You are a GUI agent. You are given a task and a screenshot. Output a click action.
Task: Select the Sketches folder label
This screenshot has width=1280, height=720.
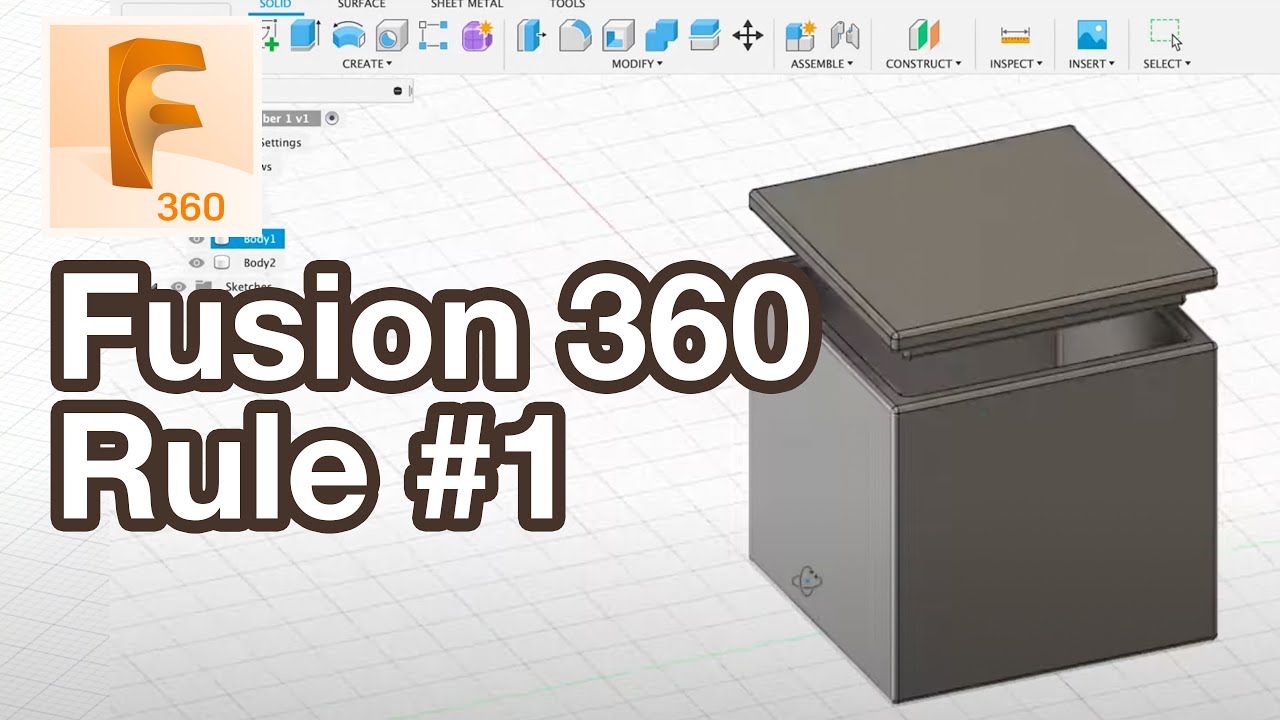coord(249,287)
